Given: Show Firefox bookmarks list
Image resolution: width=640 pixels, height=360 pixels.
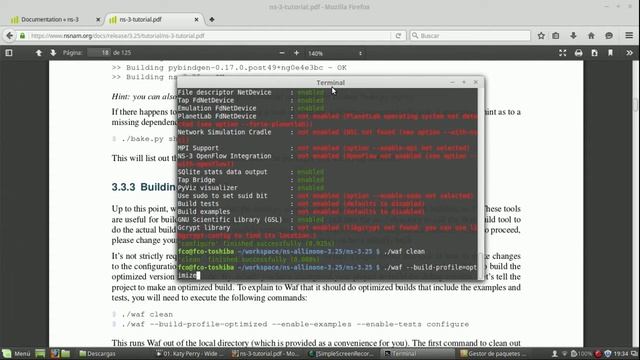Looking at the screenshot, I should (x=556, y=36).
